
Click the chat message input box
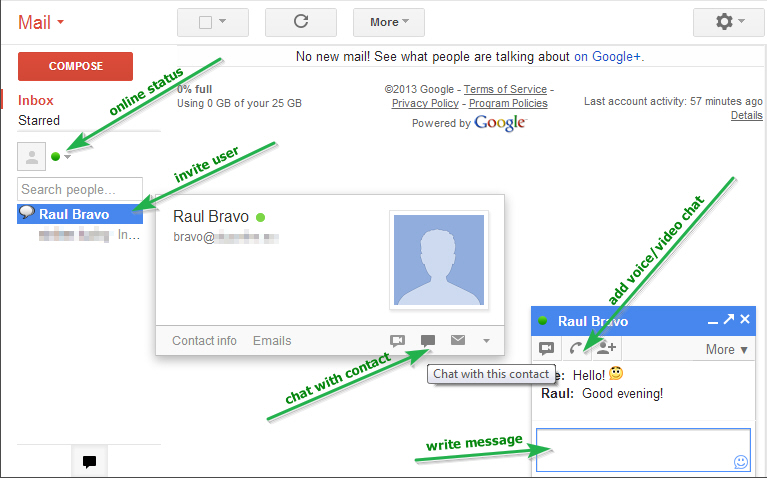coord(643,450)
